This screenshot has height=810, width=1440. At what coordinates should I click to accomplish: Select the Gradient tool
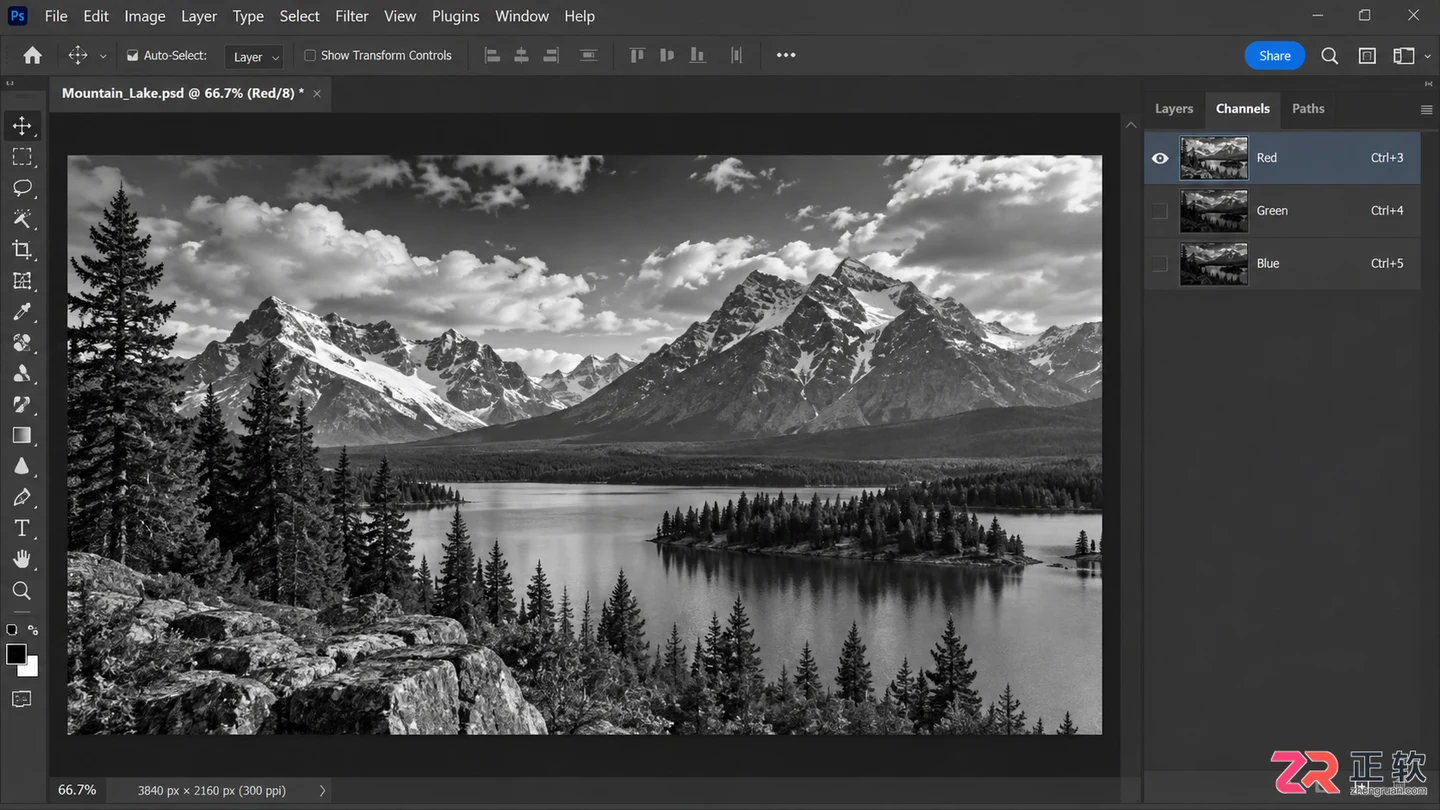pos(22,435)
